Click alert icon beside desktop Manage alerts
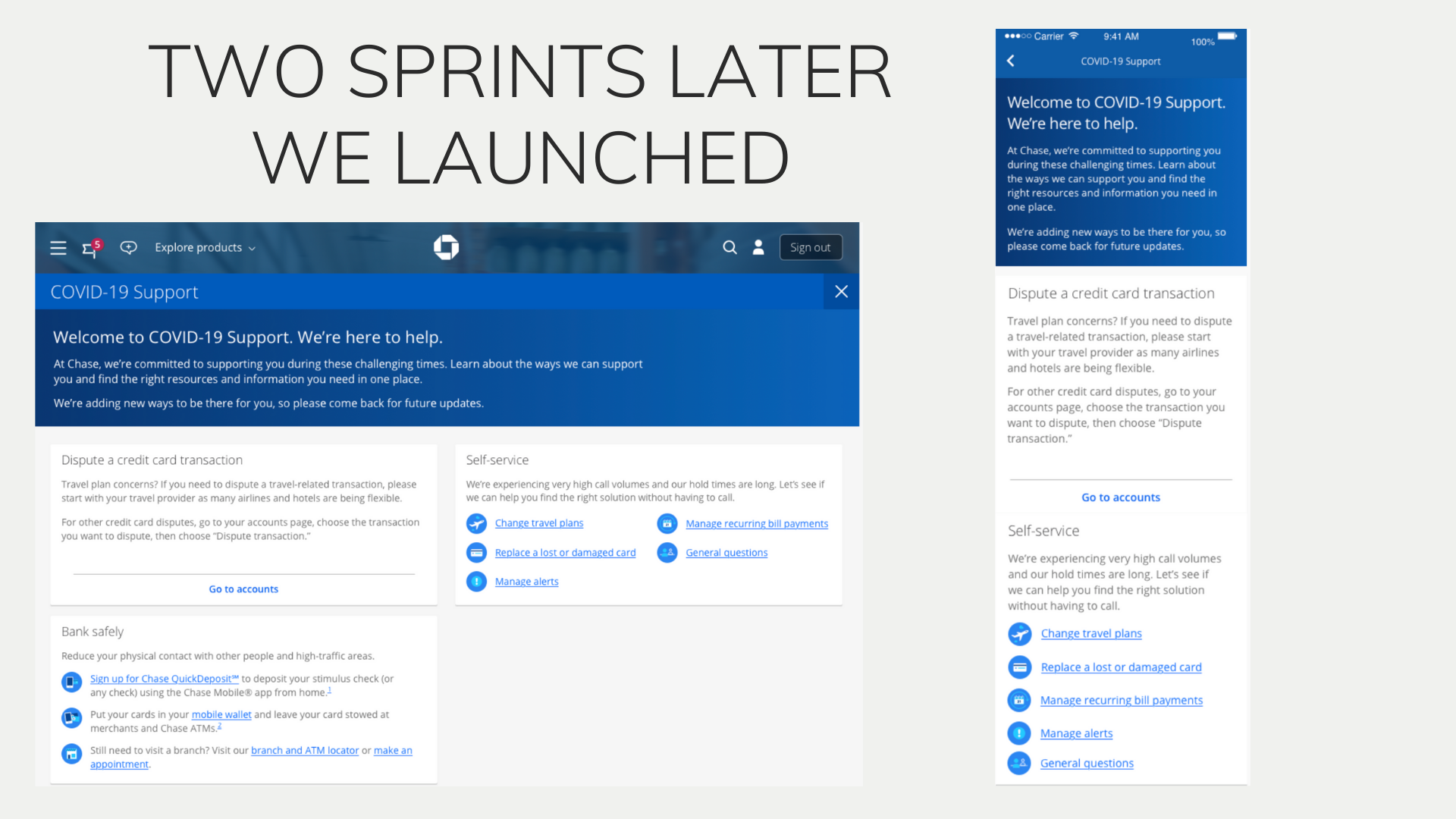Screen dimensions: 1456x819 click(476, 582)
